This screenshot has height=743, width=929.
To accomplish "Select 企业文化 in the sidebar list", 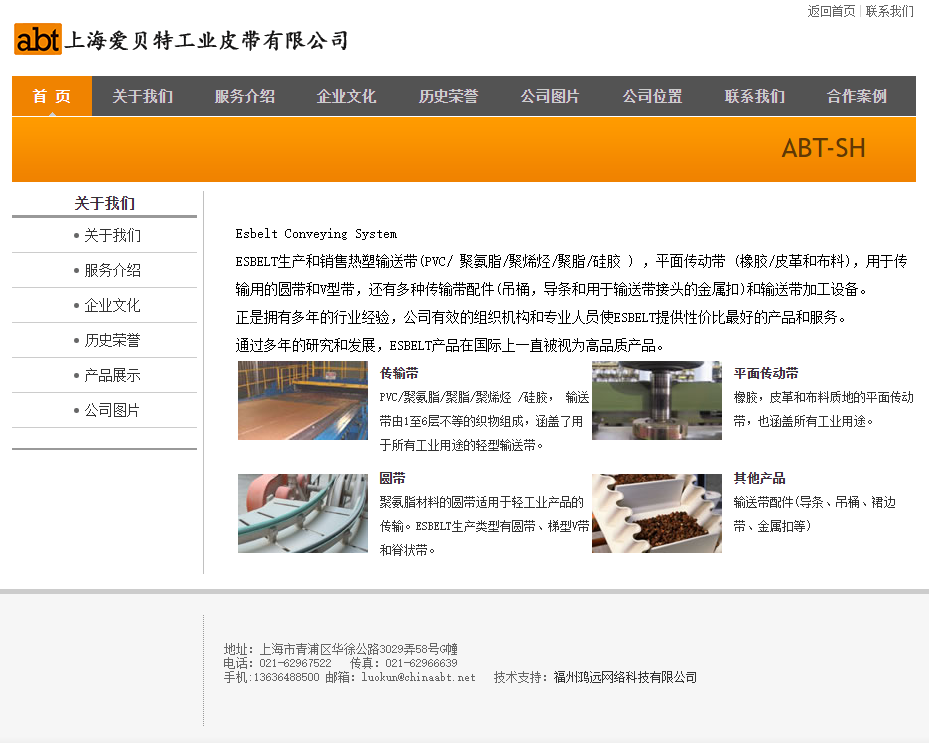I will [x=112, y=305].
